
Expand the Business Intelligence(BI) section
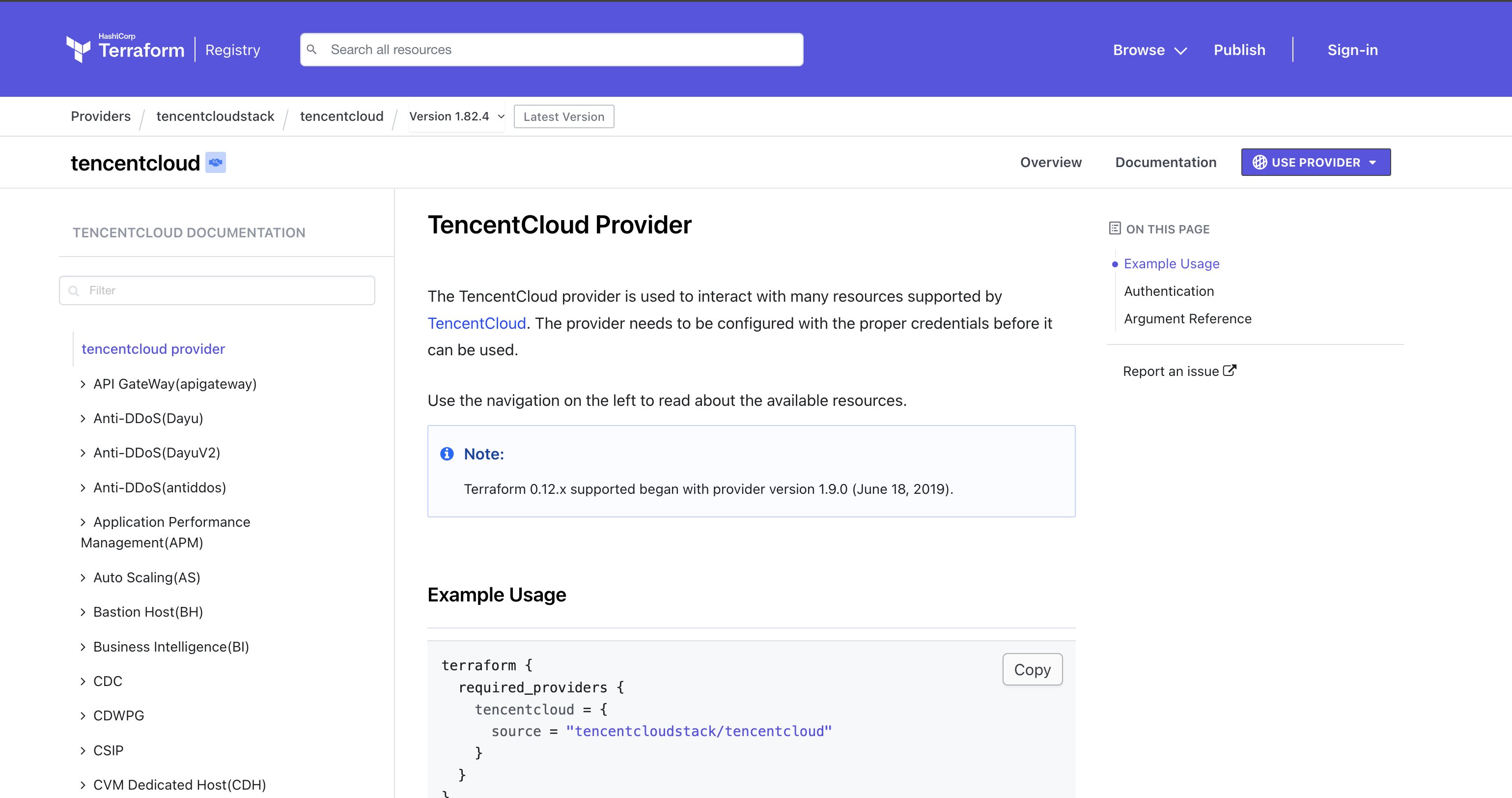coord(165,647)
